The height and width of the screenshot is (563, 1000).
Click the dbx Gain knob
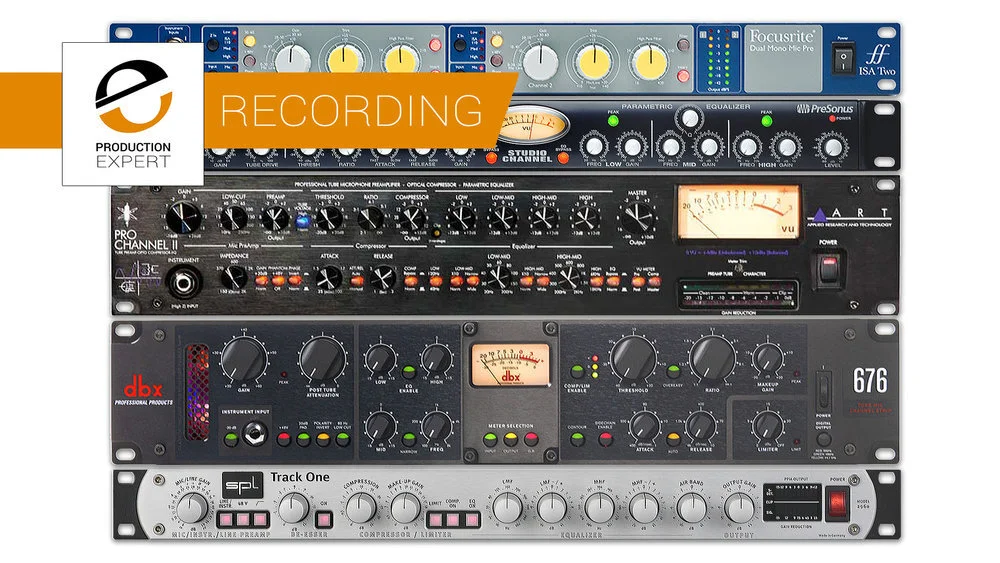tap(244, 360)
